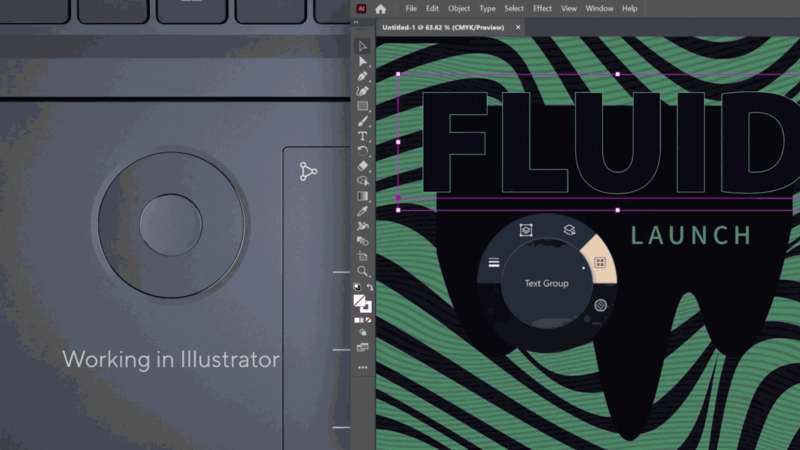800x450 pixels.
Task: Click the radial menu layers icon
Action: (569, 230)
